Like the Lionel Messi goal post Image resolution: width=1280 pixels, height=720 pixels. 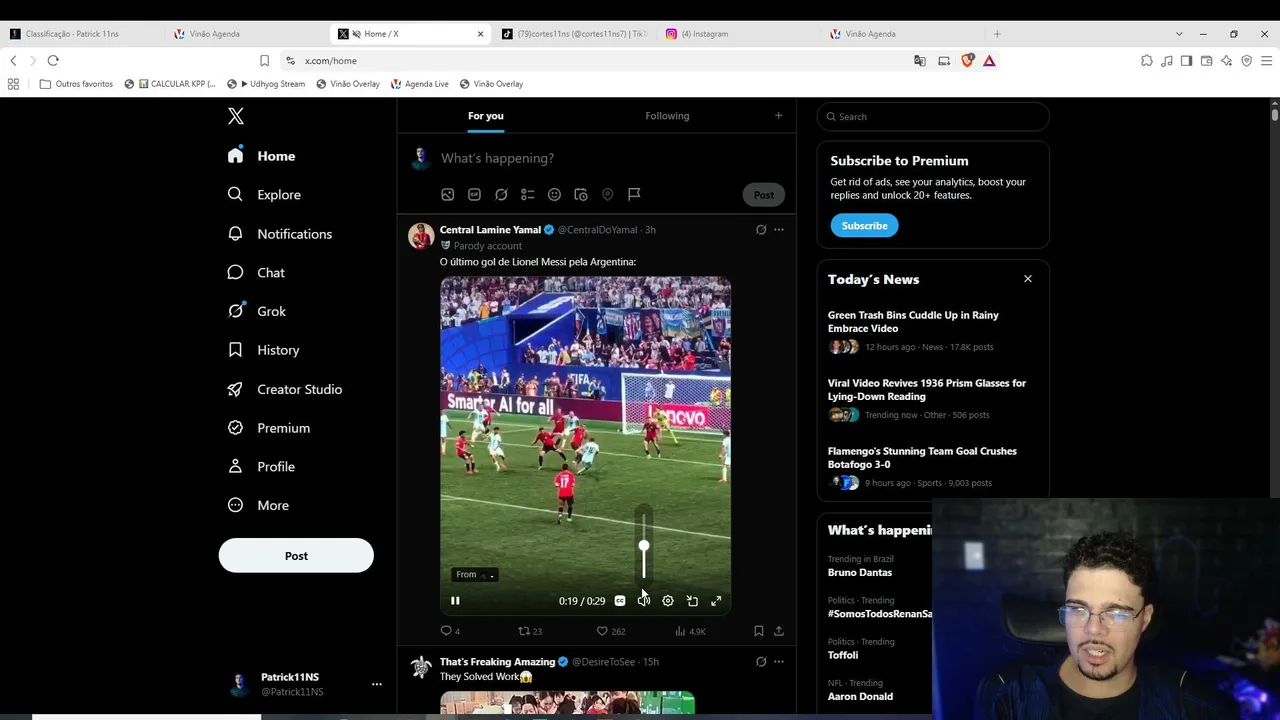(x=611, y=631)
